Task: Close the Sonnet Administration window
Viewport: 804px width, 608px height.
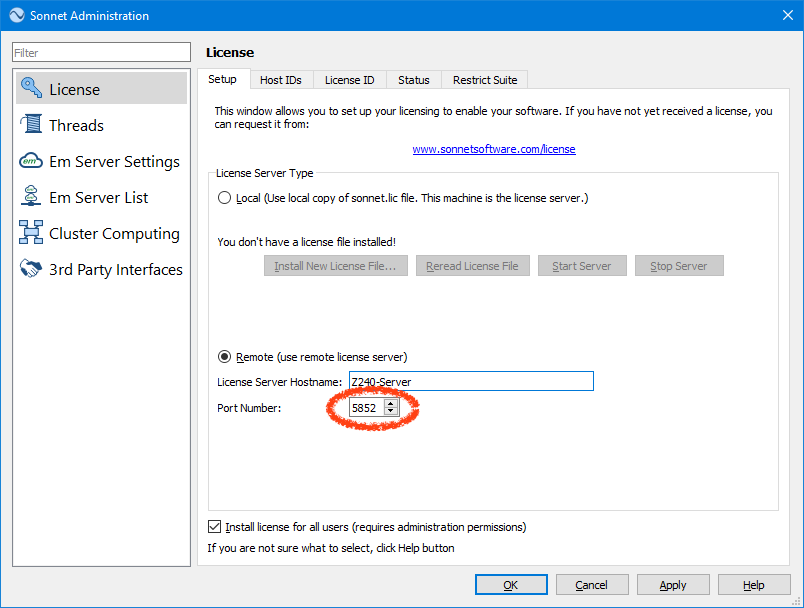Action: [788, 15]
